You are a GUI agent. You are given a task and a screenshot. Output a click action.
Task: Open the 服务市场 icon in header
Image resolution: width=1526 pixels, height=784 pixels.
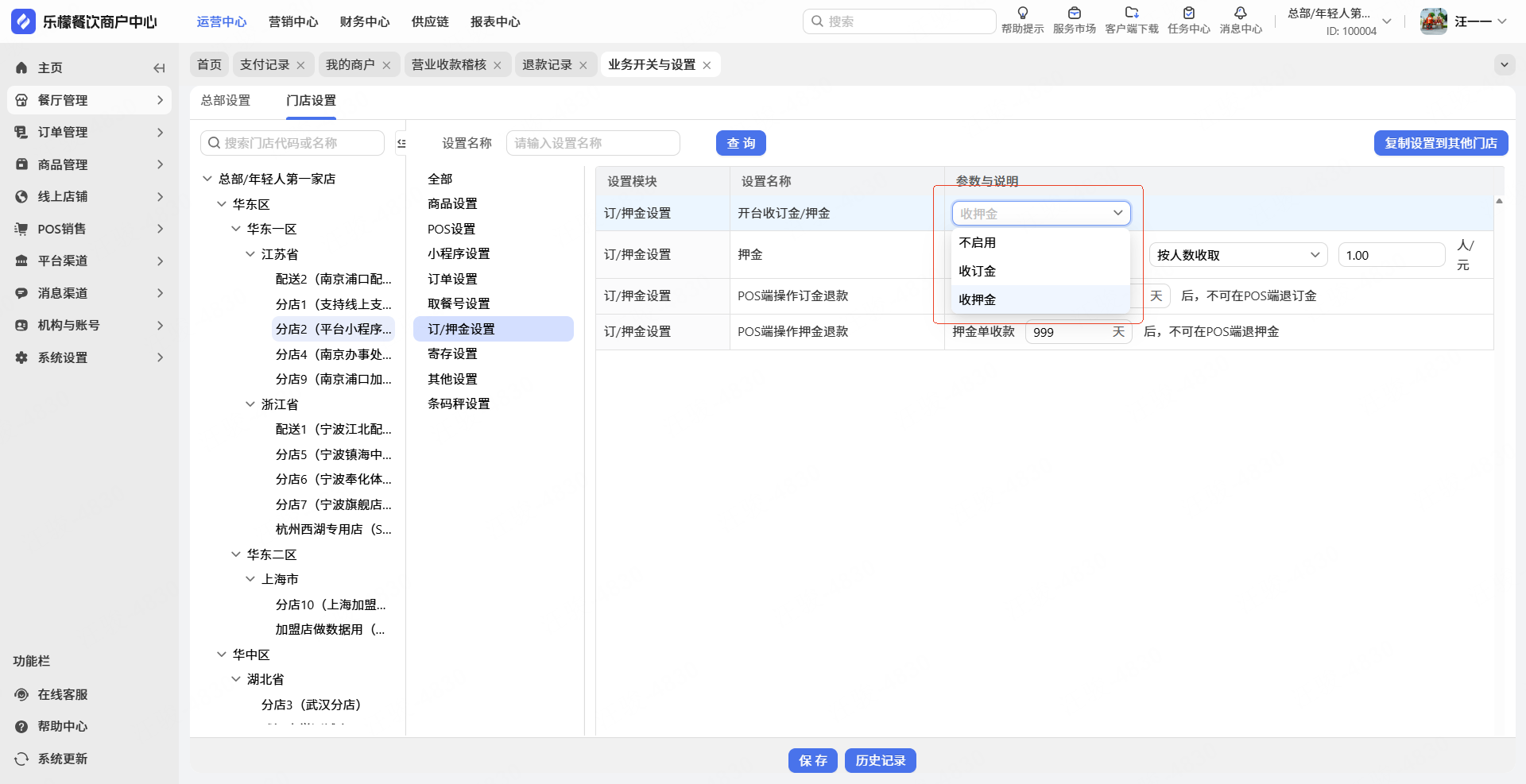1074,14
